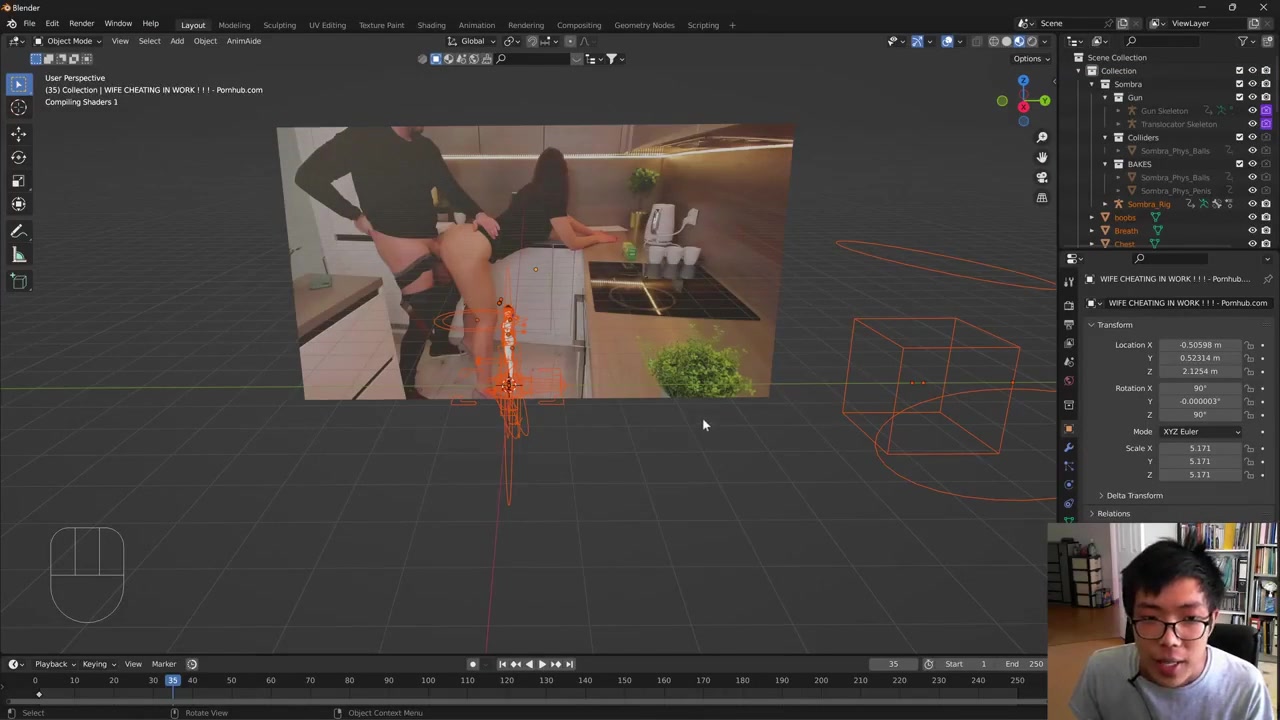Image resolution: width=1280 pixels, height=720 pixels.
Task: Click the Location X value field
Action: [x=1199, y=345]
